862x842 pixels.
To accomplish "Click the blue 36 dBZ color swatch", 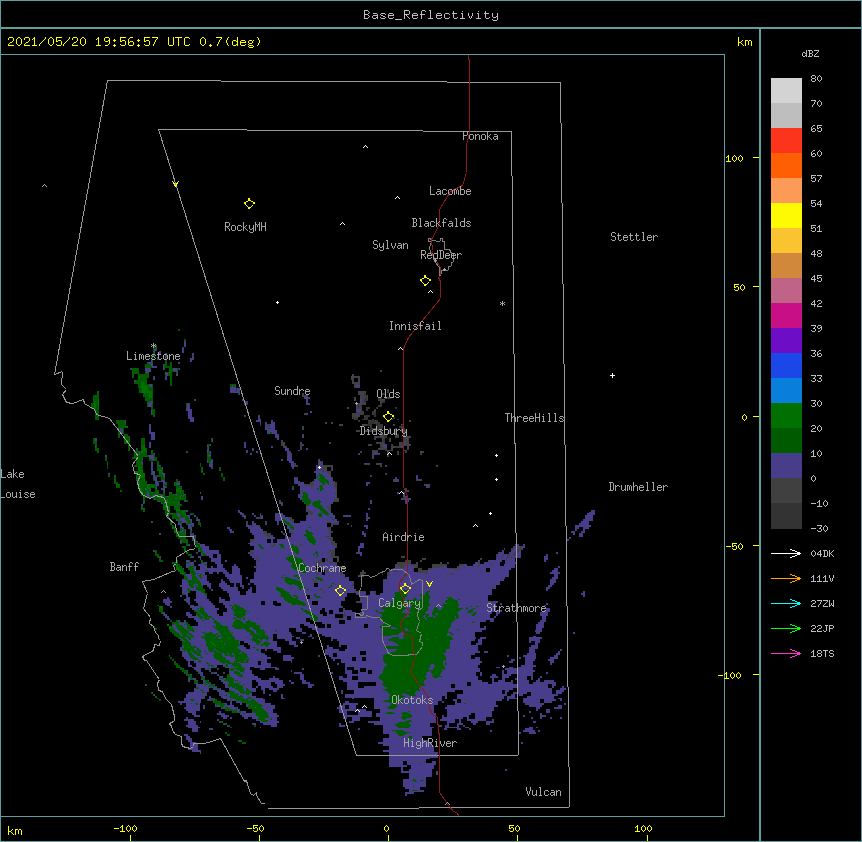I will 786,365.
